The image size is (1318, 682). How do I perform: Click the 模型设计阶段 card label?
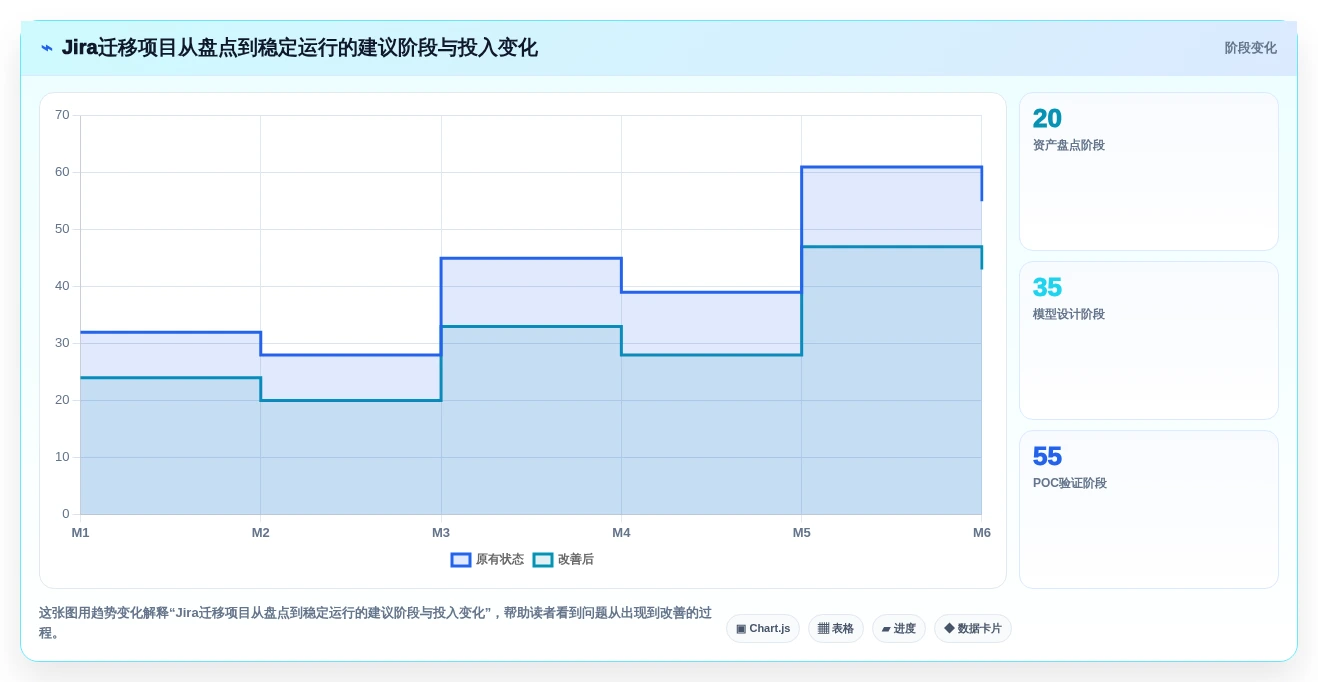1069,314
